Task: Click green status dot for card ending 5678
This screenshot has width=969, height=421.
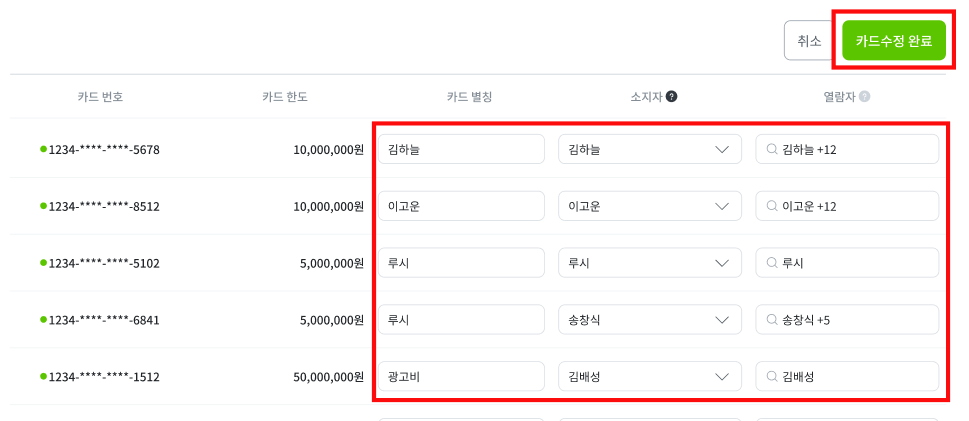Action: (x=44, y=149)
